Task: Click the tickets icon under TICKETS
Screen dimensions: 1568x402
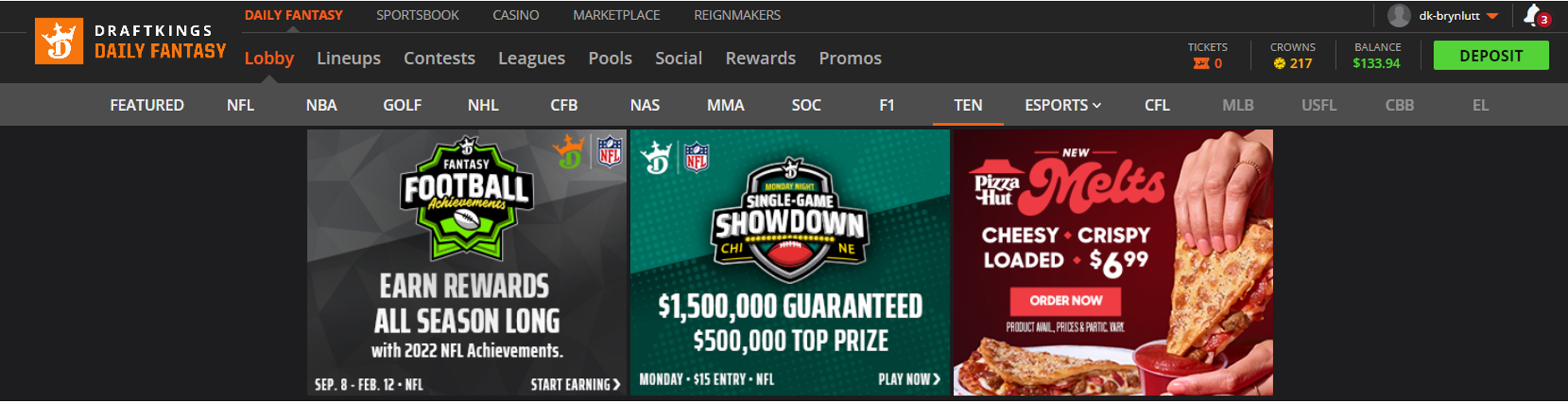Action: coord(1201,64)
